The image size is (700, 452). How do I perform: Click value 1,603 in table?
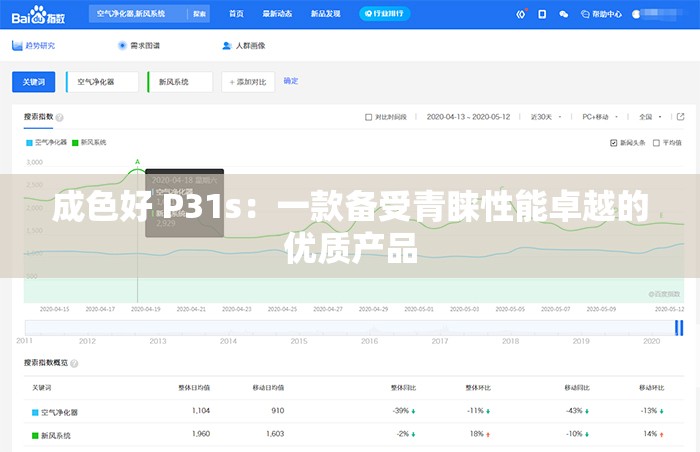pyautogui.click(x=275, y=434)
